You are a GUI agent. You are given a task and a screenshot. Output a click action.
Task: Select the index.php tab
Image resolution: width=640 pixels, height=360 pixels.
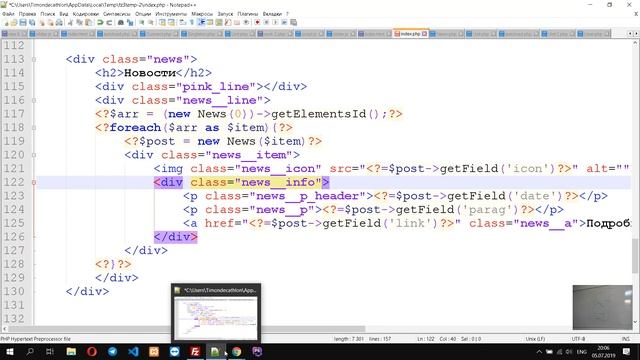pyautogui.click(x=409, y=34)
